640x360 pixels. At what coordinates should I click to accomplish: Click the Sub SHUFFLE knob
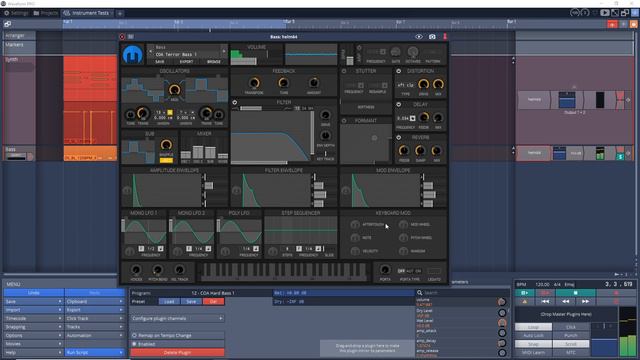point(166,145)
